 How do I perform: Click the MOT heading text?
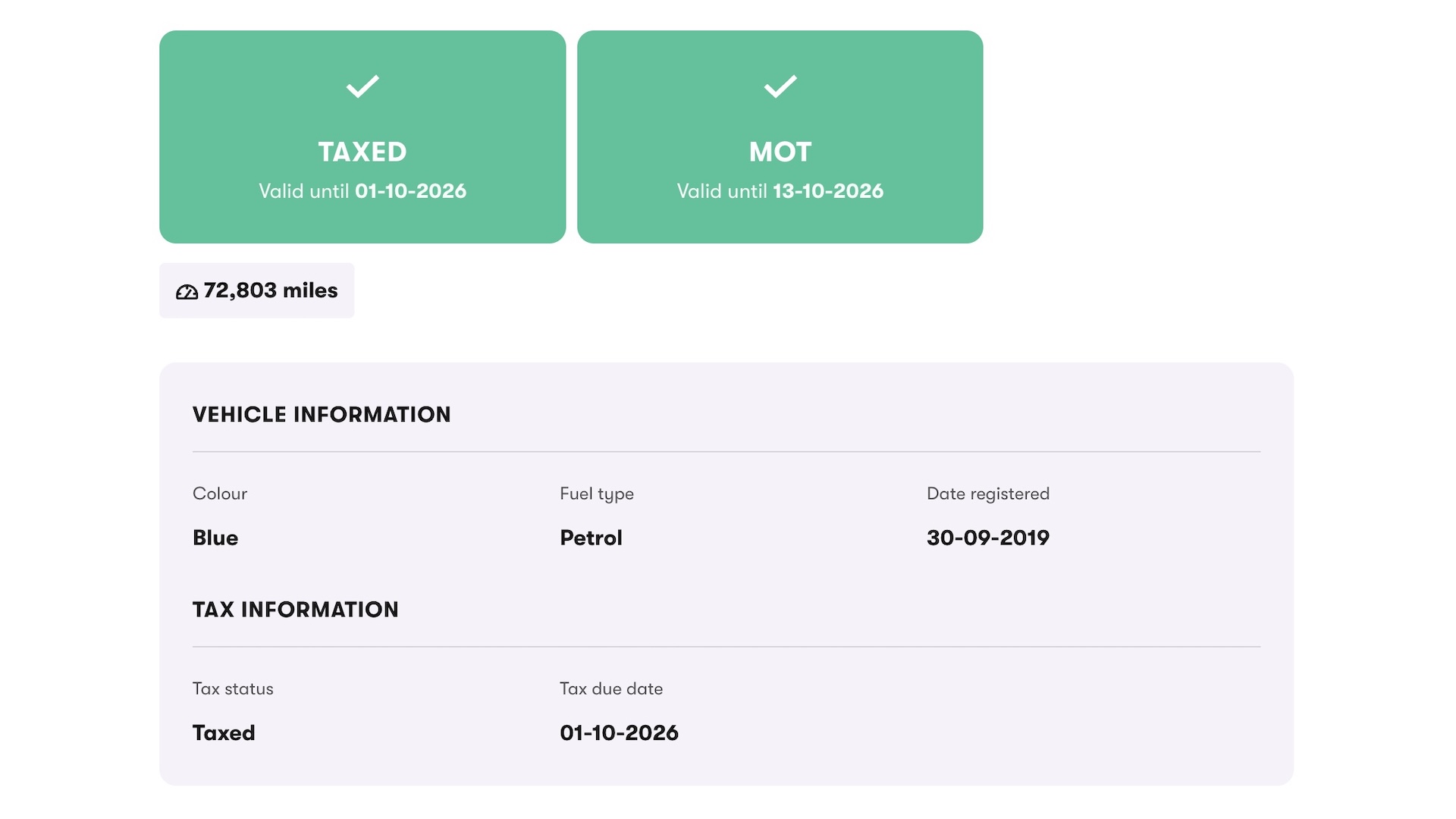[x=780, y=152]
